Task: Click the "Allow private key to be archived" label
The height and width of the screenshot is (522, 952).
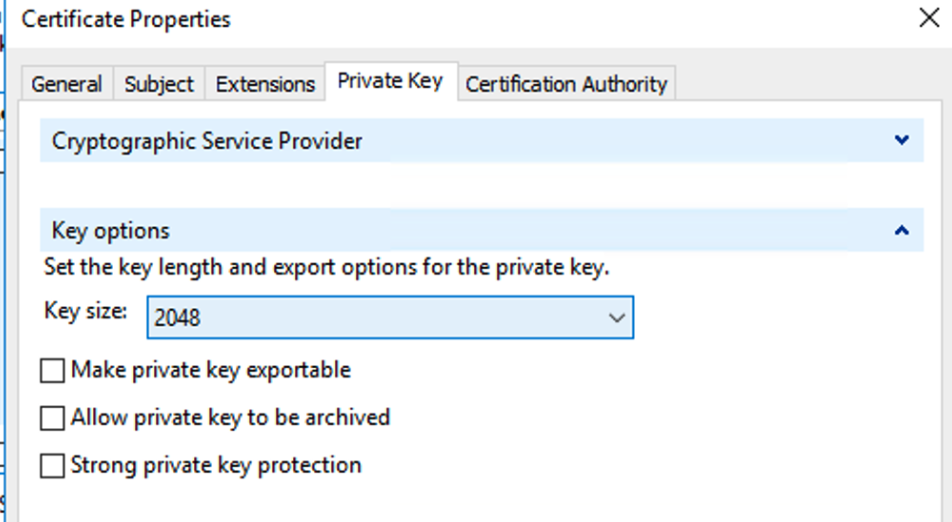Action: pos(230,417)
